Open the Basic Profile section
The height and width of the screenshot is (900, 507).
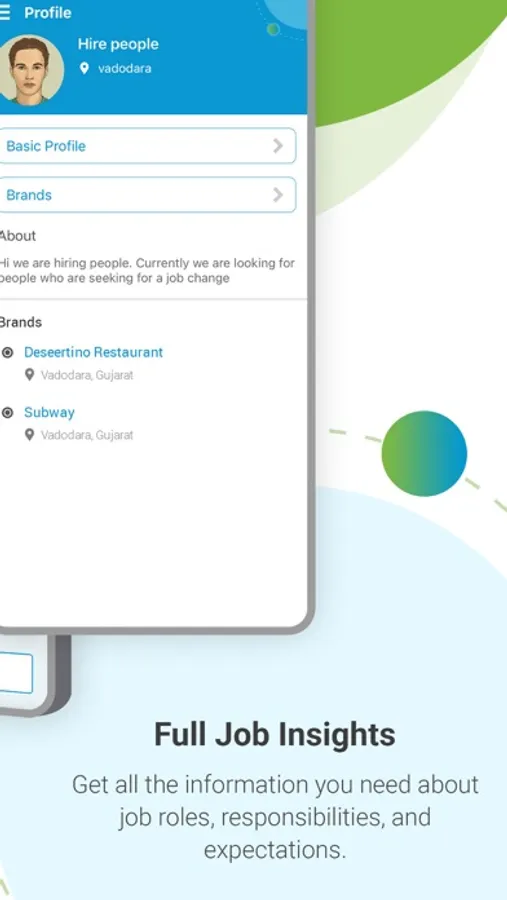point(147,146)
